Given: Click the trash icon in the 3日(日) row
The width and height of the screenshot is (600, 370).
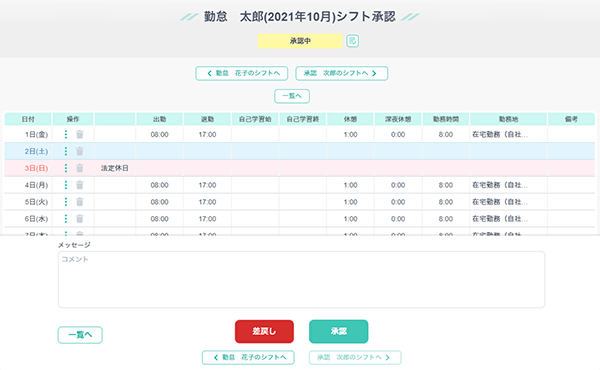Looking at the screenshot, I should pos(80,168).
